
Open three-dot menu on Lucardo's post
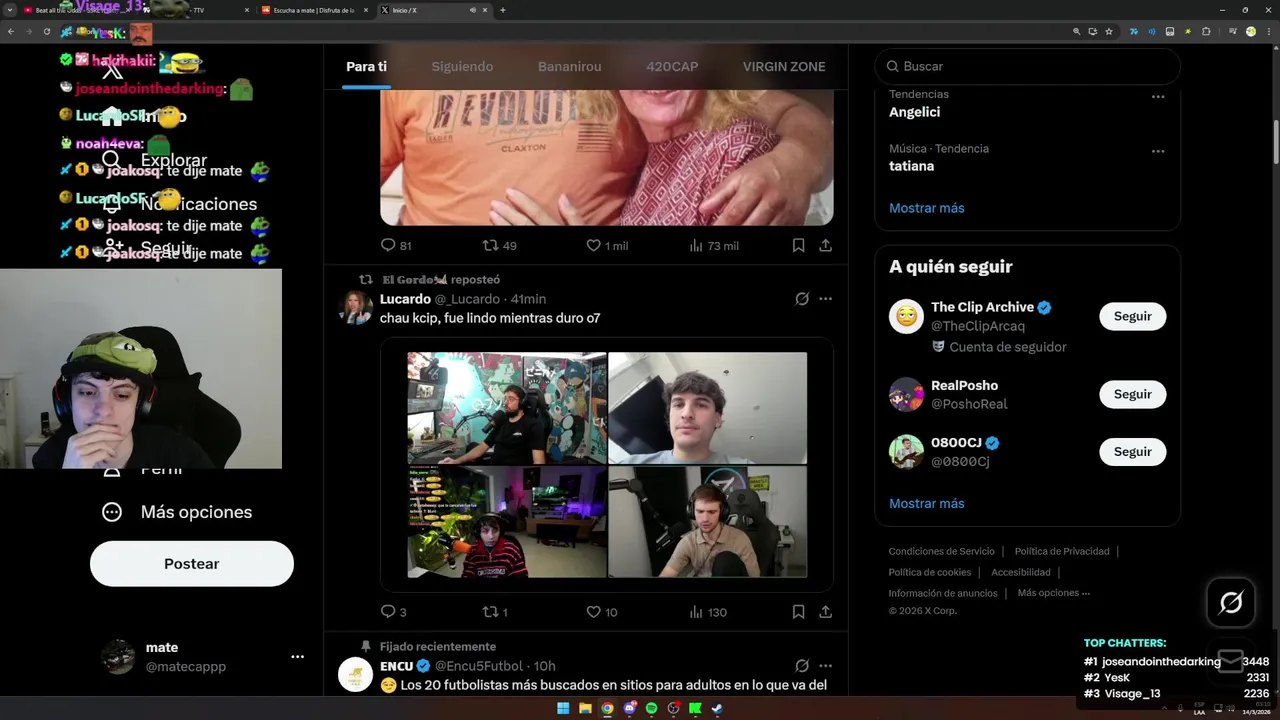[x=825, y=299]
